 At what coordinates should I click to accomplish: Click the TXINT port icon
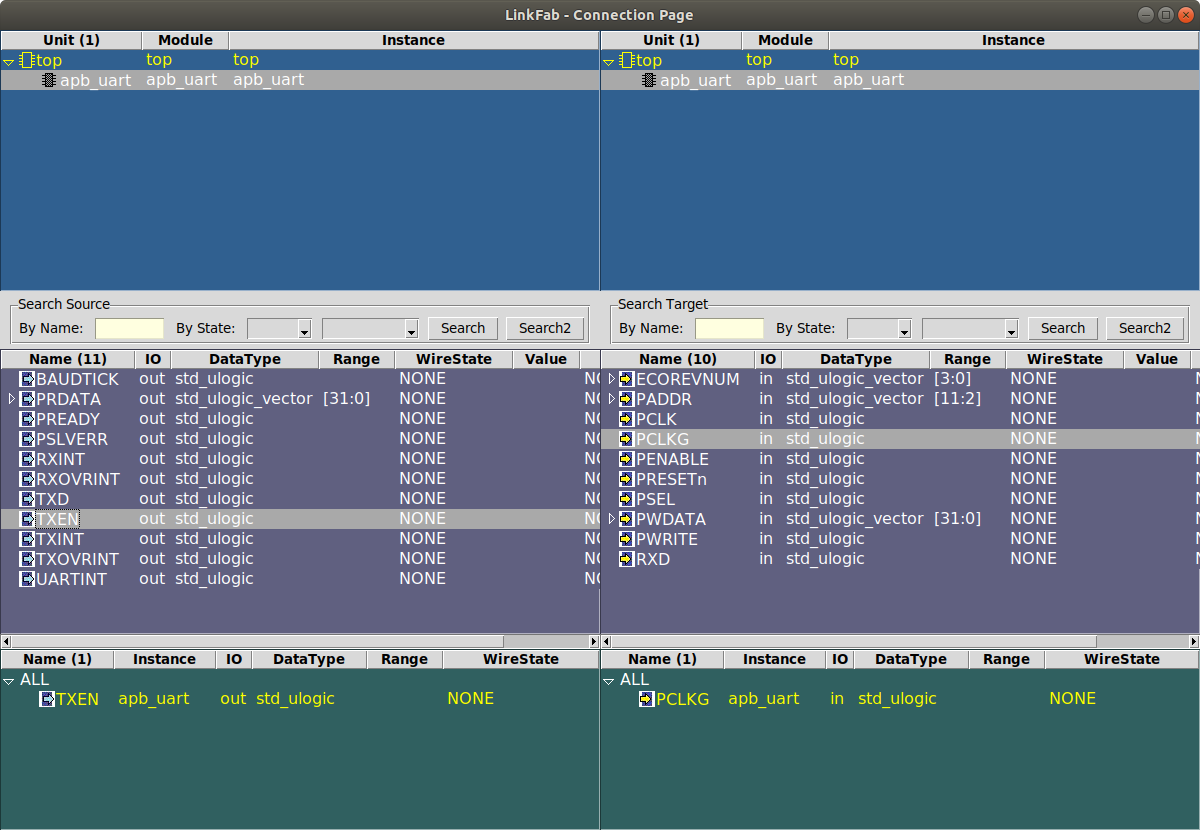click(x=28, y=539)
